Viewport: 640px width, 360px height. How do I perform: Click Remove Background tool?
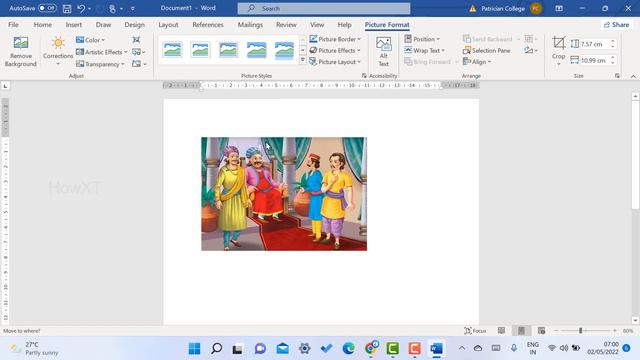(x=20, y=51)
